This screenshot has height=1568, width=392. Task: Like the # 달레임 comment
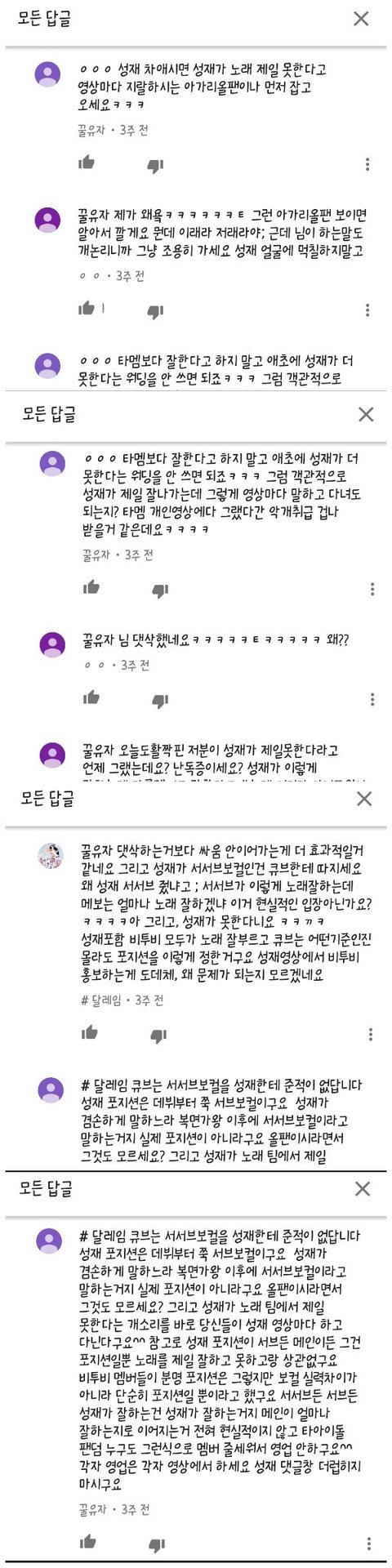click(x=90, y=1032)
